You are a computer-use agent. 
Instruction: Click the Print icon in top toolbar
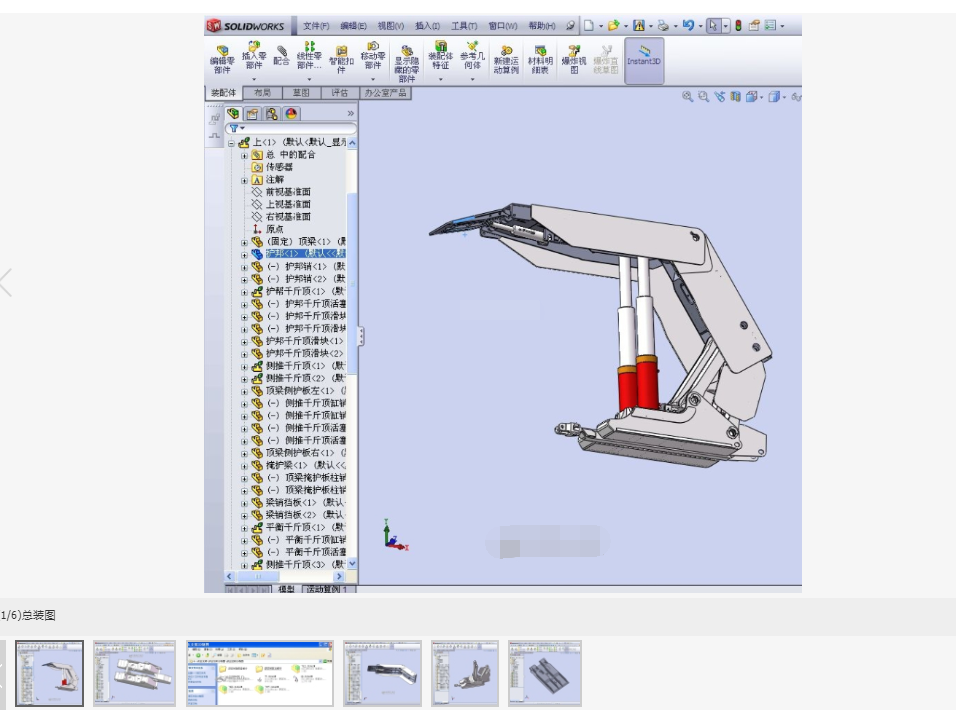[663, 26]
